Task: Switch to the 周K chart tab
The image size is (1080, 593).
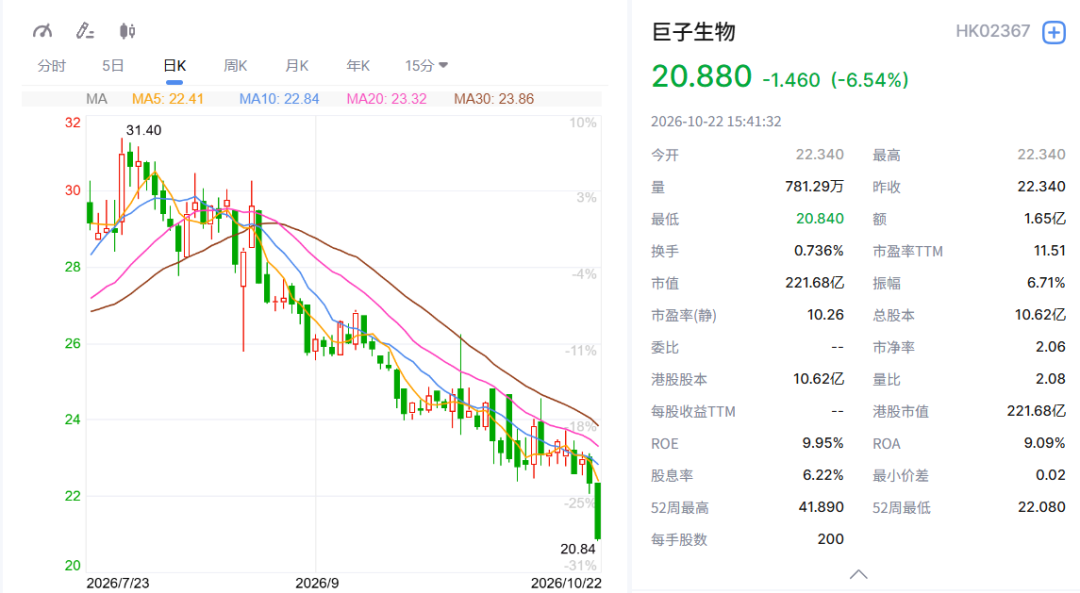Action: click(x=236, y=65)
